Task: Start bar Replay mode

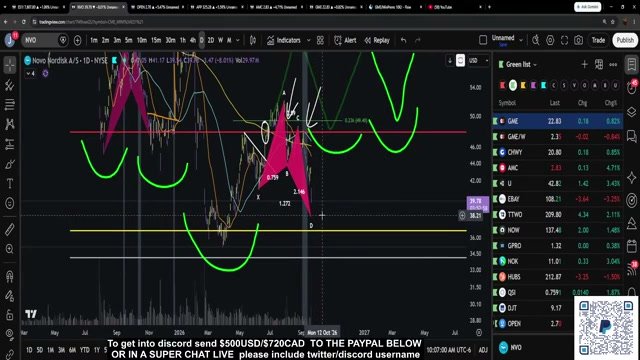Action: (377, 40)
